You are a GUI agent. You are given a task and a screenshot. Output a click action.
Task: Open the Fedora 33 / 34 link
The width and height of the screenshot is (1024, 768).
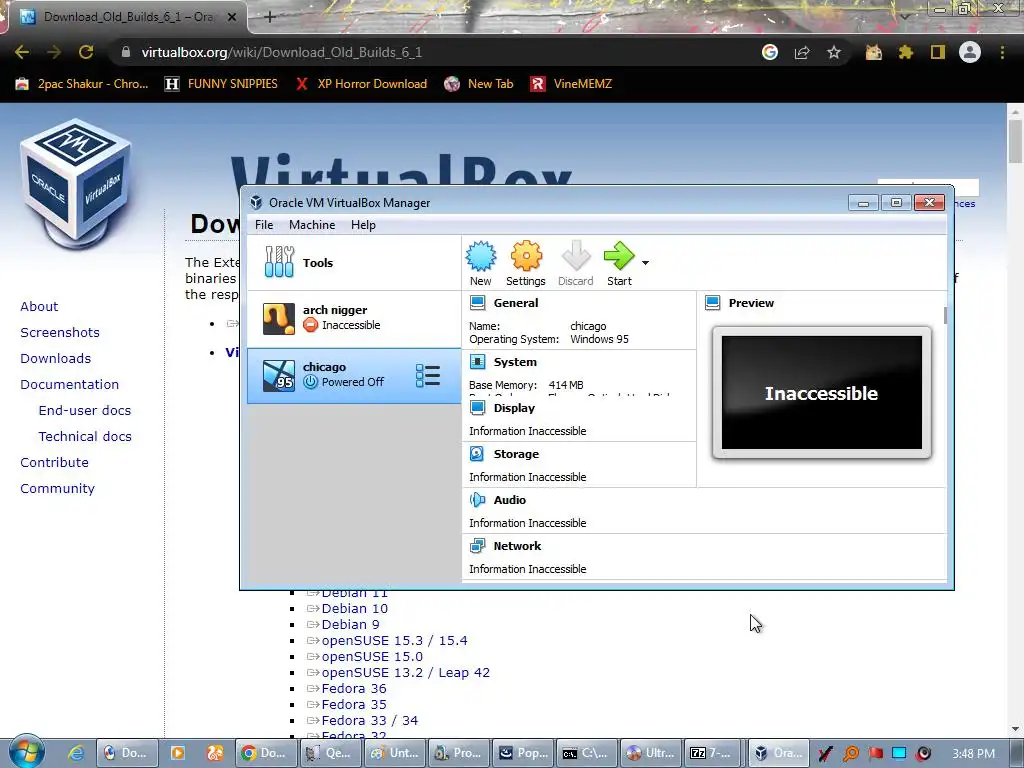click(370, 720)
